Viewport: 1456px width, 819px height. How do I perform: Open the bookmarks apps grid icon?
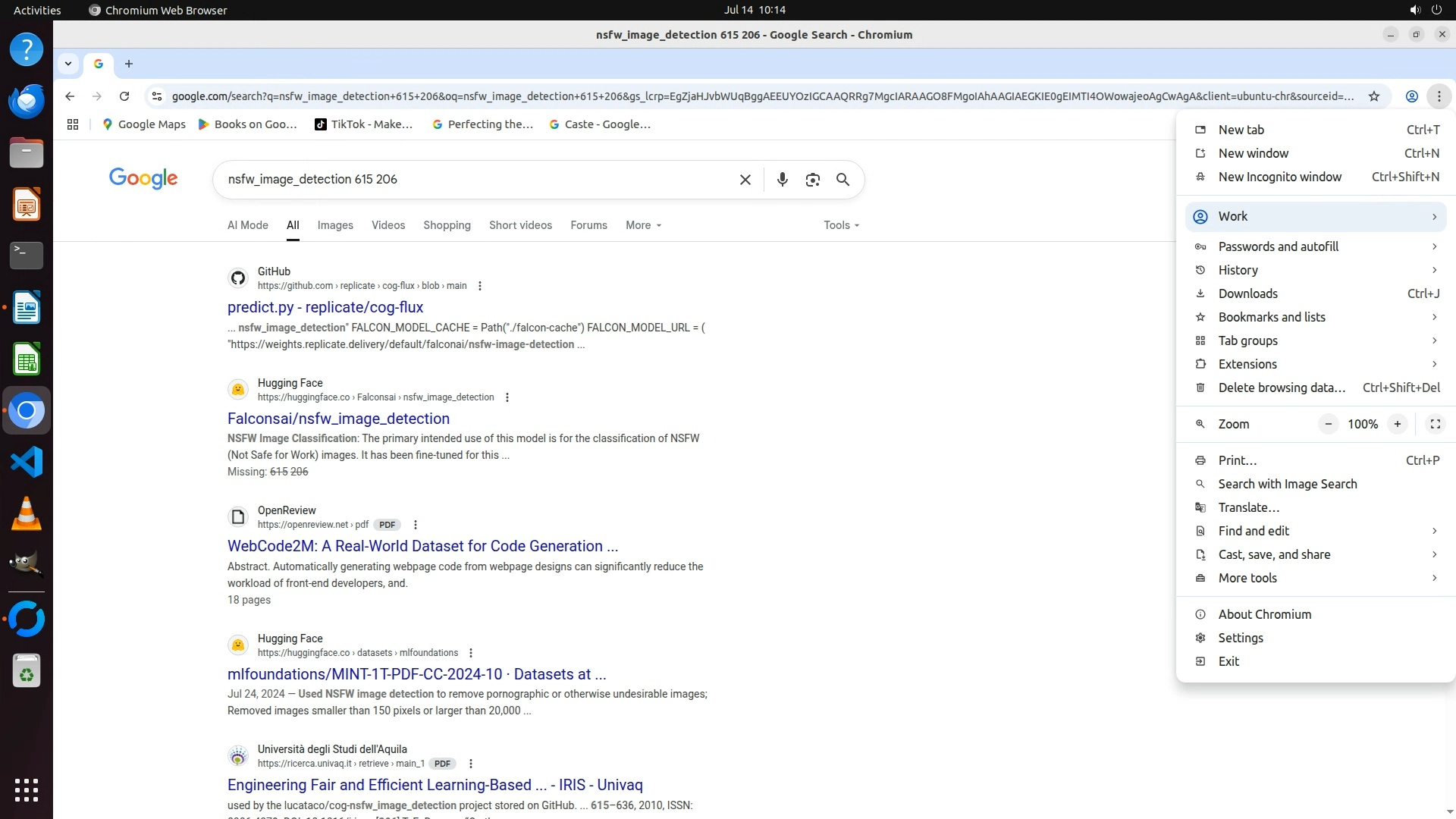point(73,124)
